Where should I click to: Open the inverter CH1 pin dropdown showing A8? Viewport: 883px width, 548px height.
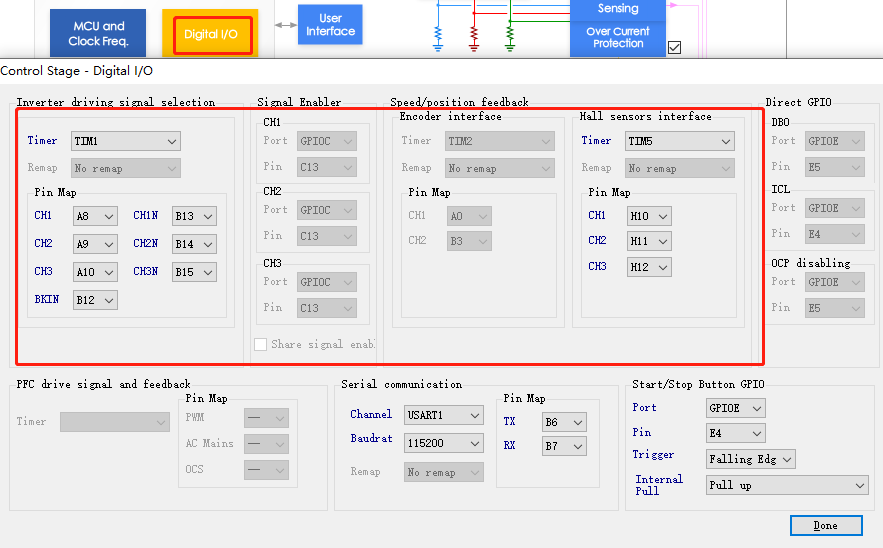[95, 216]
